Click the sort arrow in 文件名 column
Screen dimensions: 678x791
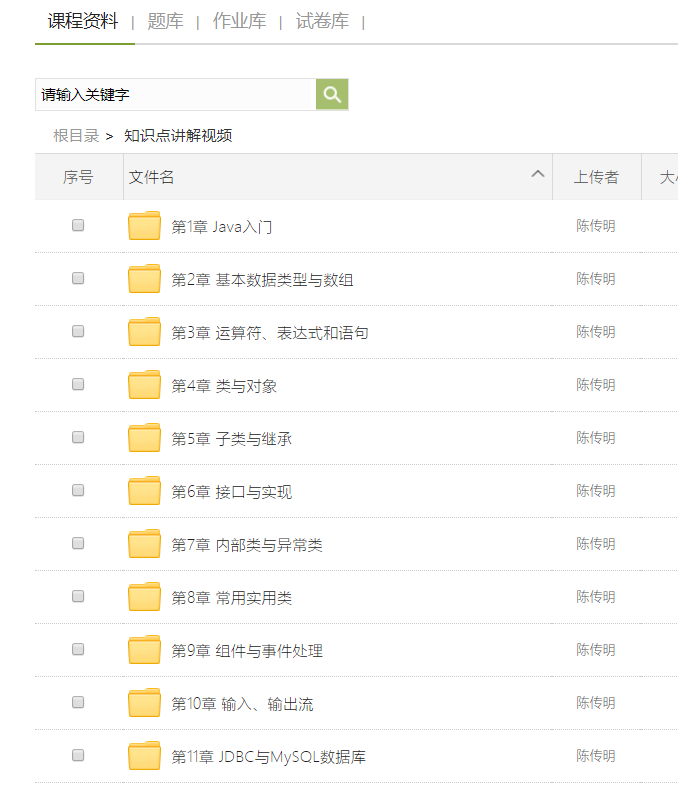tap(537, 175)
